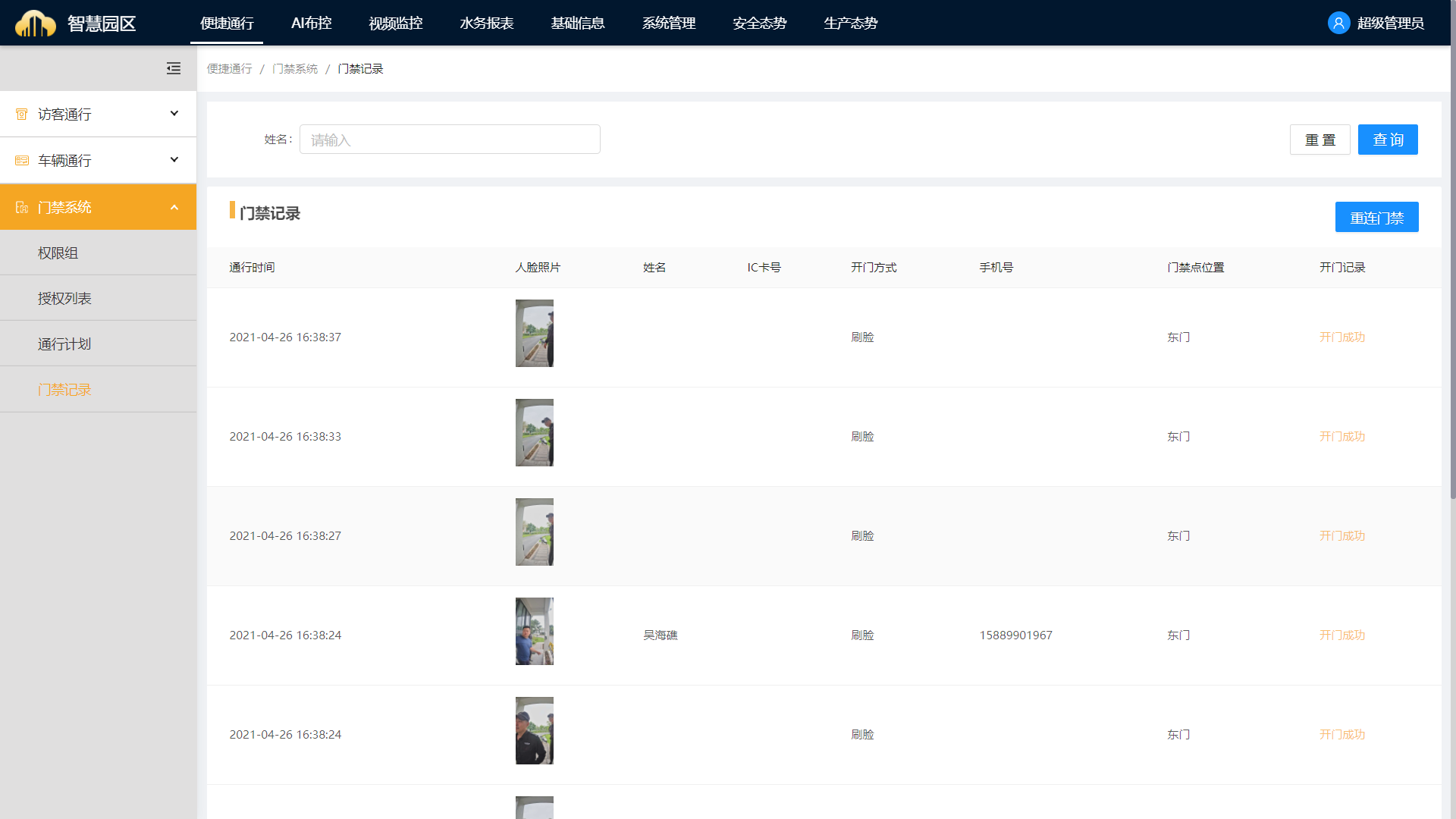The height and width of the screenshot is (819, 1456).
Task: Go to 门禁系统 breadcrumb link
Action: [x=295, y=69]
